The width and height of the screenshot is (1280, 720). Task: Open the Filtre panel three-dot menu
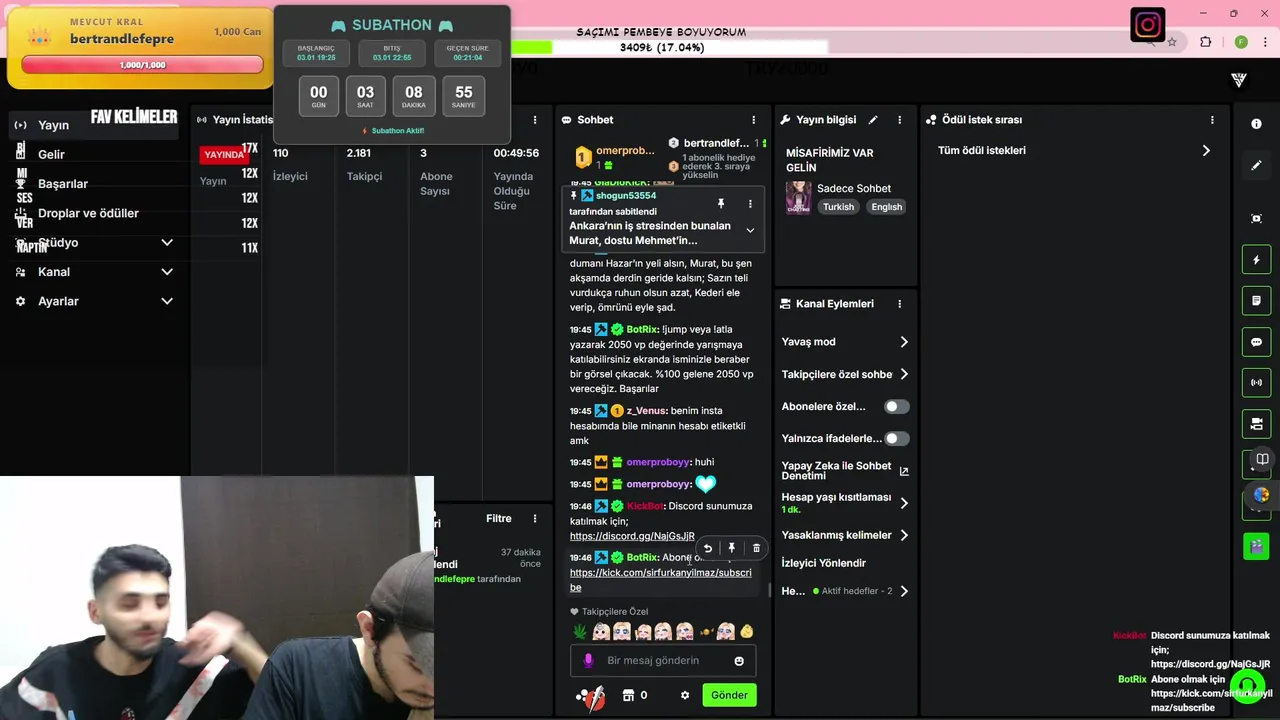(535, 519)
